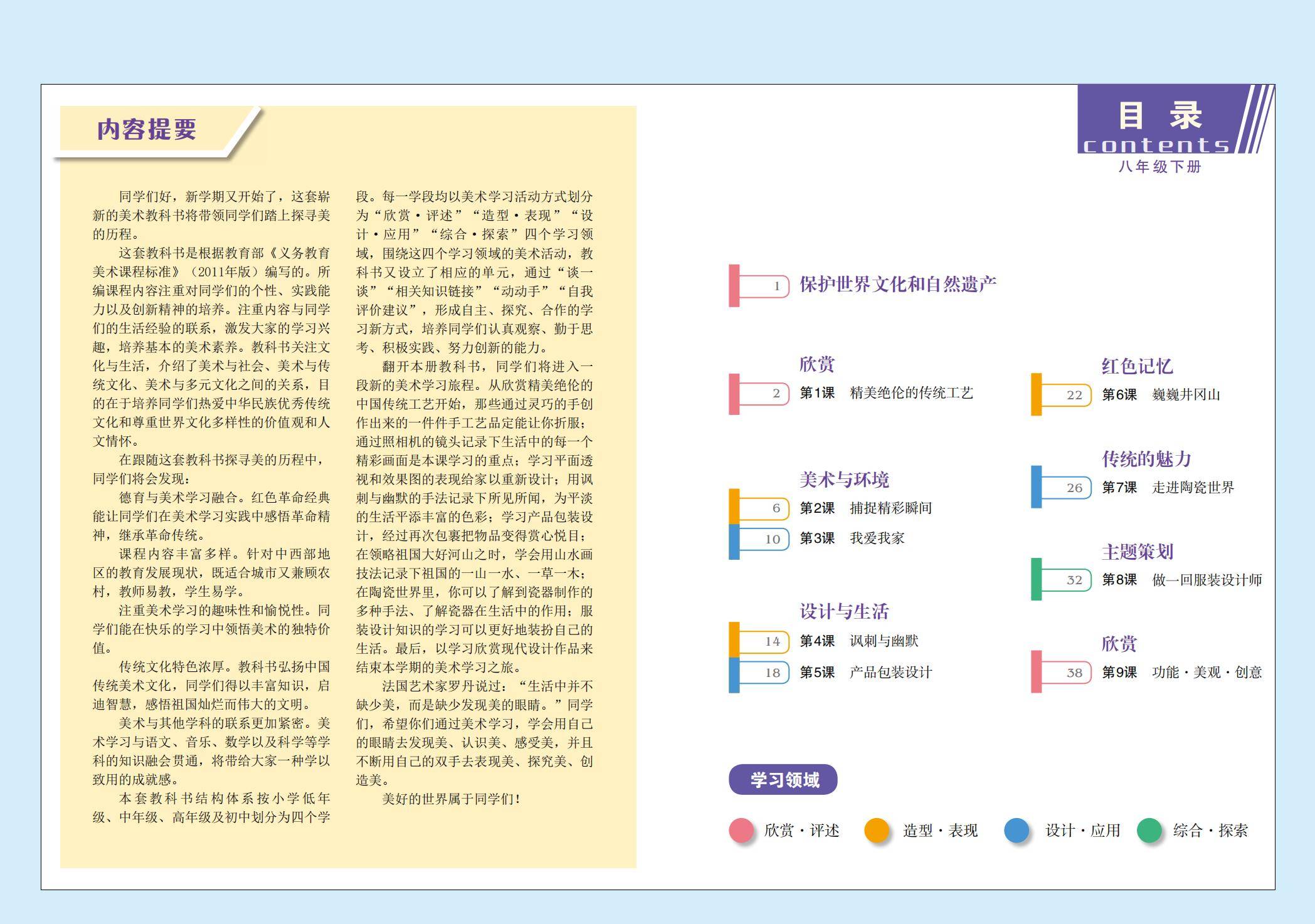Select the 设计与生活 section heading
This screenshot has width=1315, height=924.
(843, 611)
